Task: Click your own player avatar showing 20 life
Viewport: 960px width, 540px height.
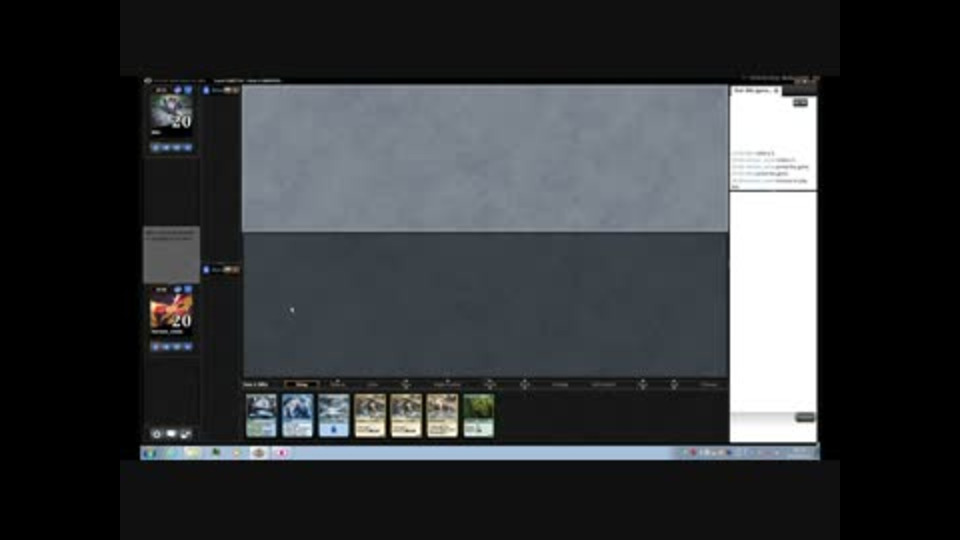Action: (171, 313)
